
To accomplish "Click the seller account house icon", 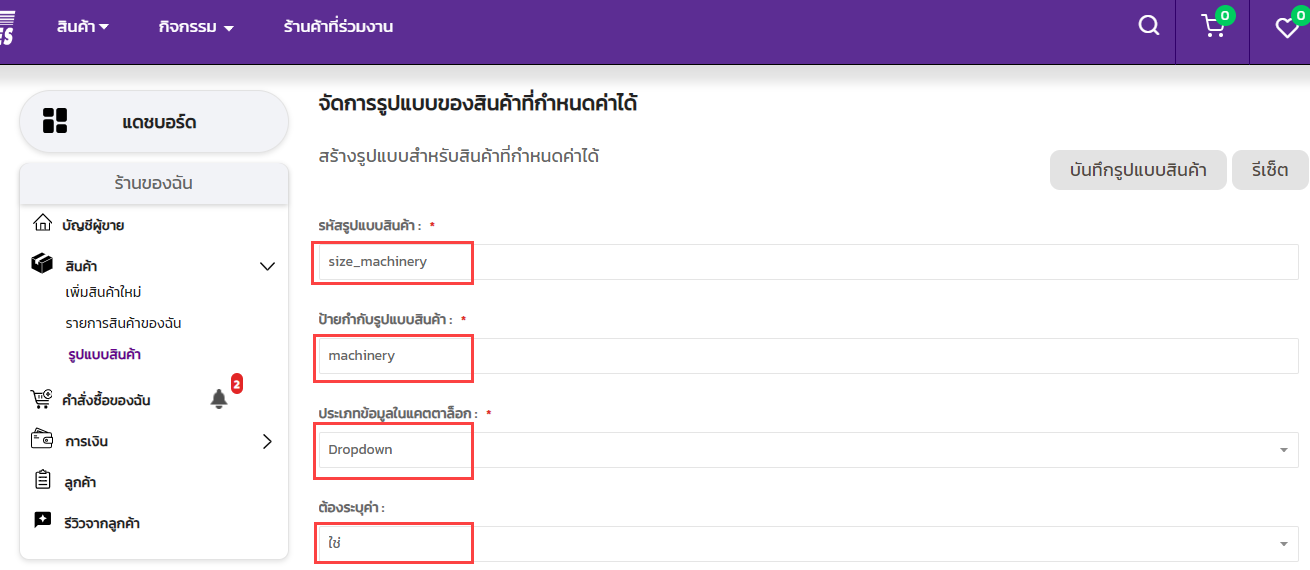I will tap(42, 223).
